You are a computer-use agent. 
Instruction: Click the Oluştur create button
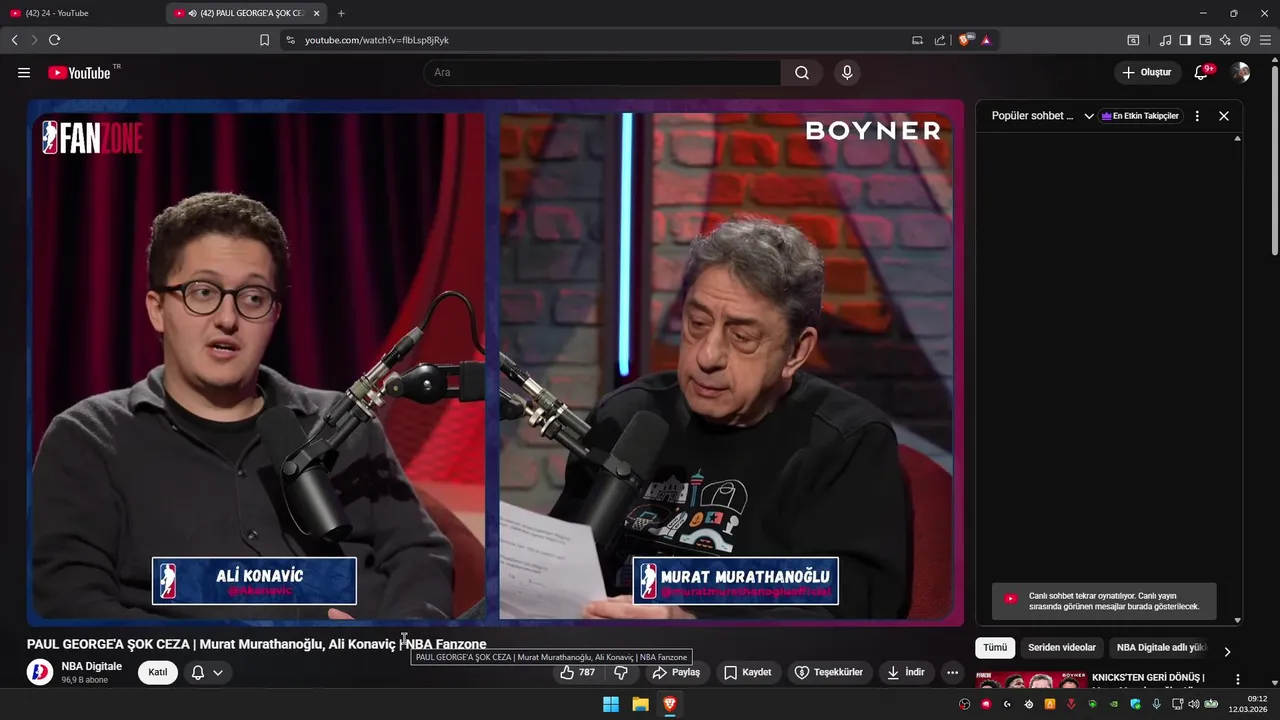click(1146, 73)
